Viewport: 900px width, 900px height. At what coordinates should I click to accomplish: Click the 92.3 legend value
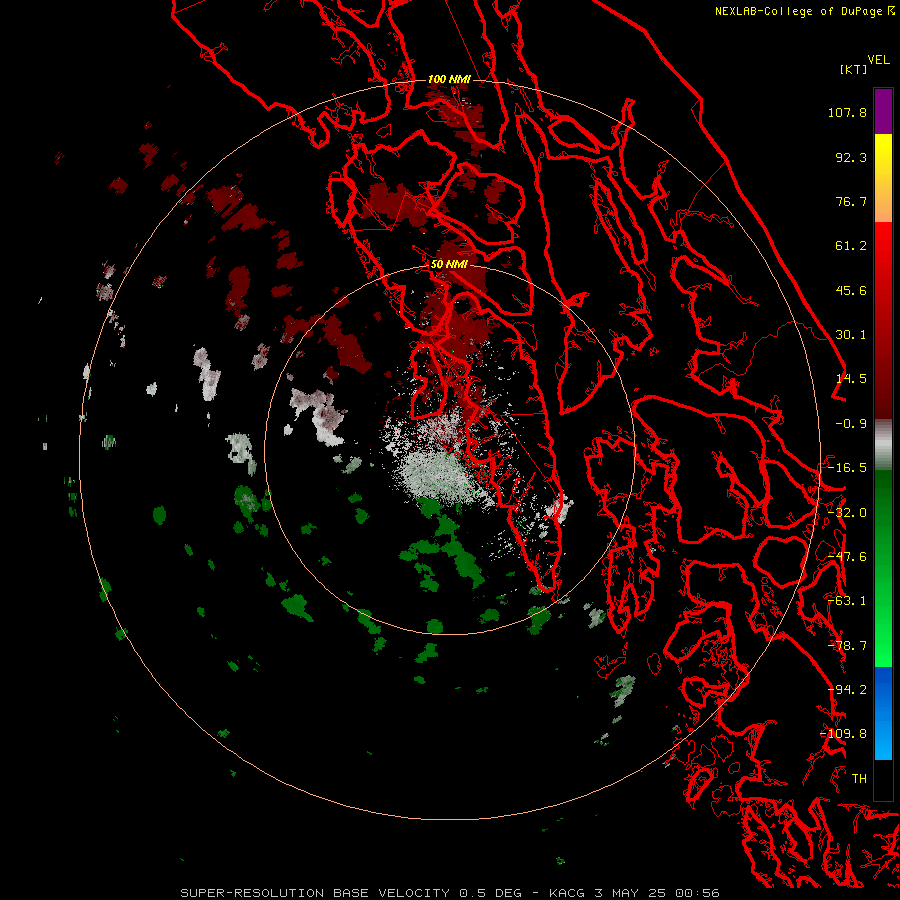pos(851,157)
